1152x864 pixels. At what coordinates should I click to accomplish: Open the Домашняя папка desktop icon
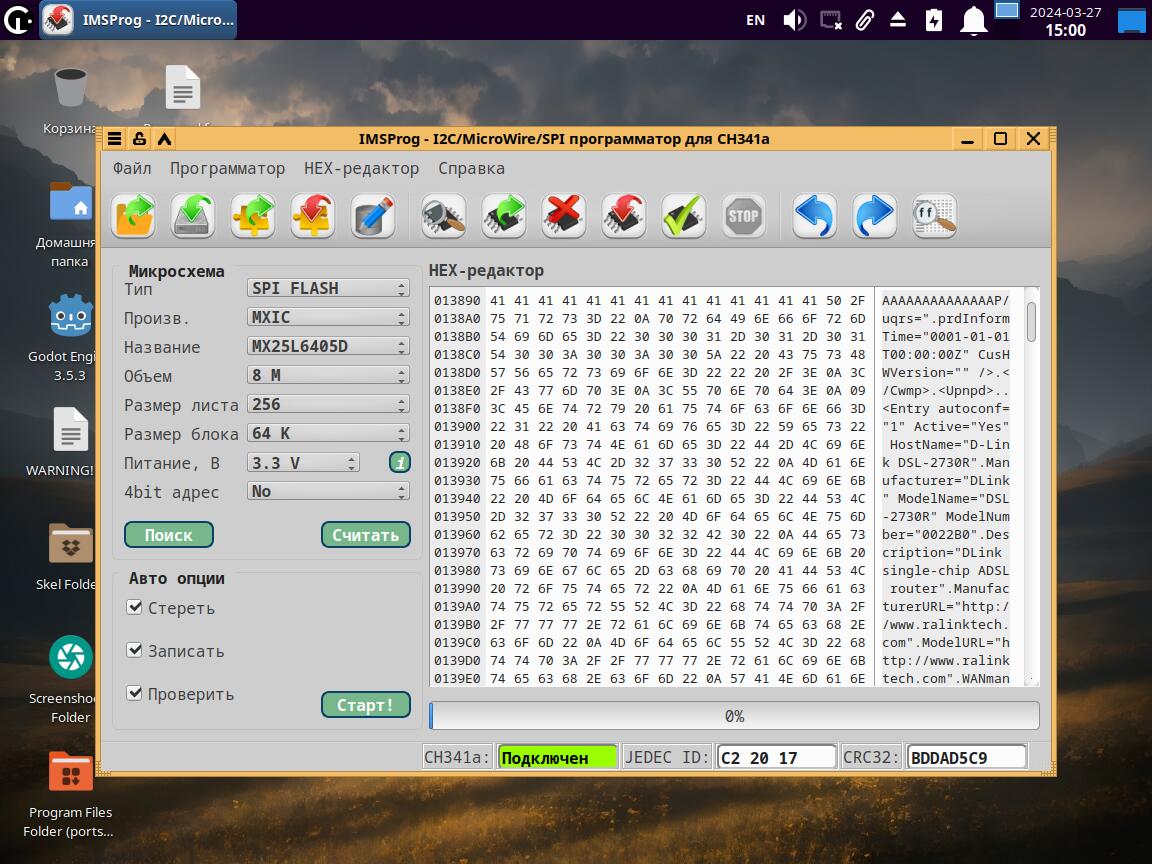[x=71, y=202]
